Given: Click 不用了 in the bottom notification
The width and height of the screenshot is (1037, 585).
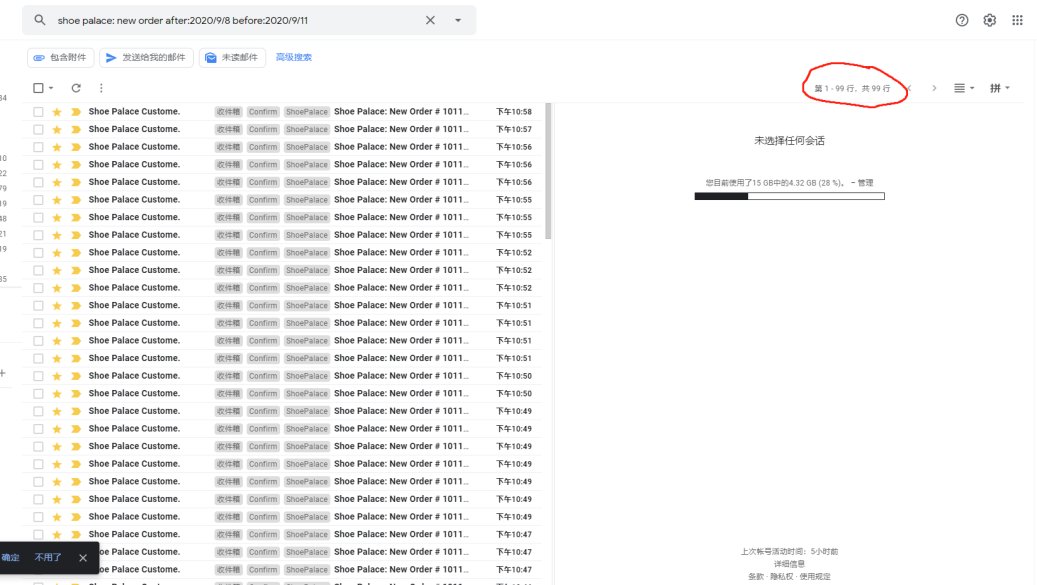Looking at the screenshot, I should 48,558.
